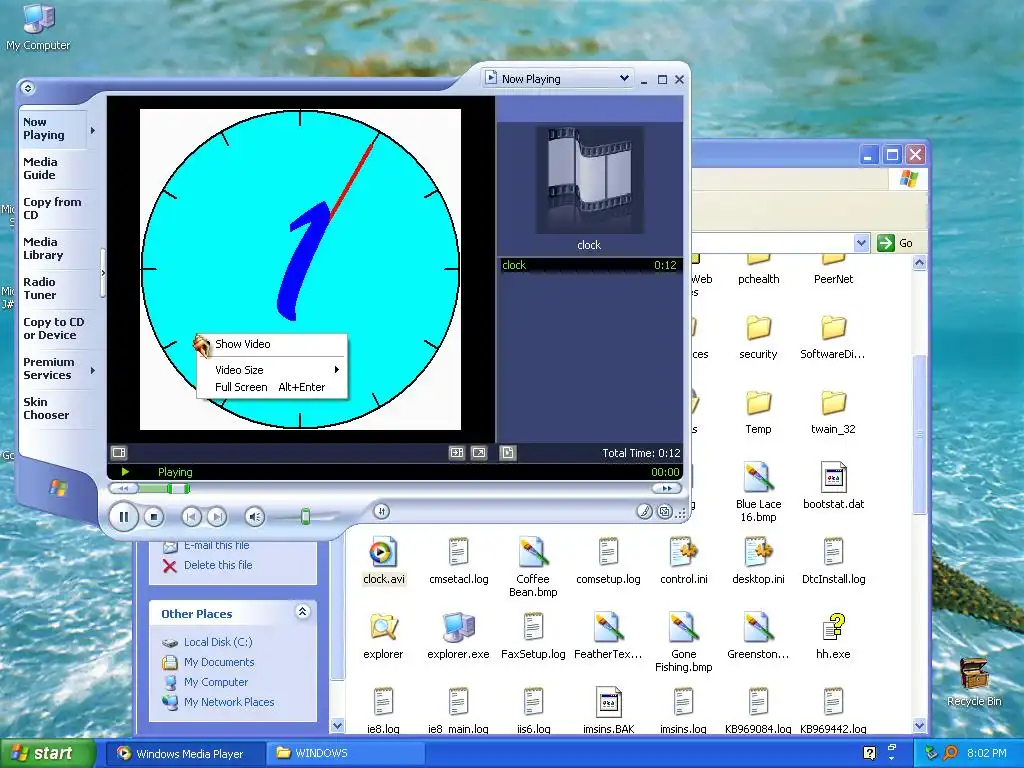Open Premium Services tab

tap(49, 368)
